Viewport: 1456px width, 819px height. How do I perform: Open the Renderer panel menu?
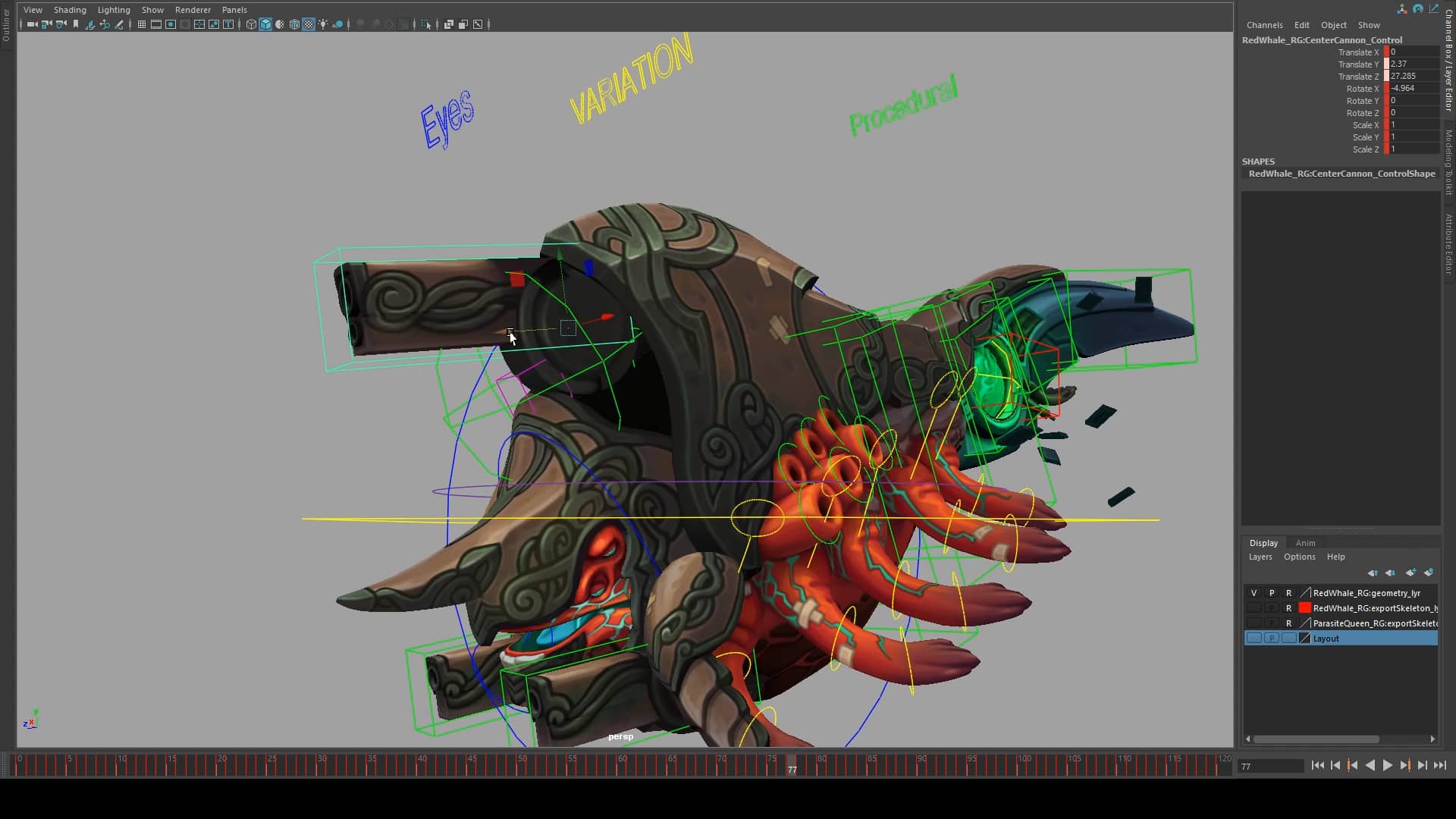click(193, 10)
